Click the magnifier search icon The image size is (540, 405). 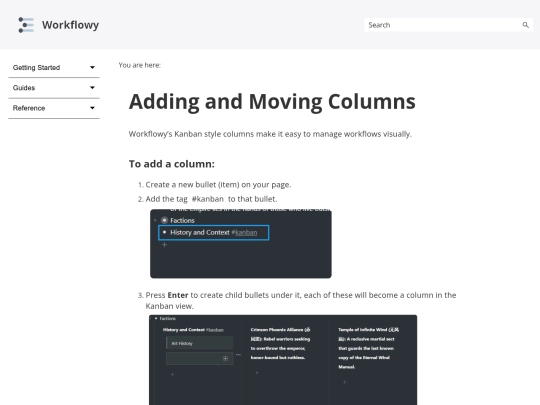tap(526, 25)
